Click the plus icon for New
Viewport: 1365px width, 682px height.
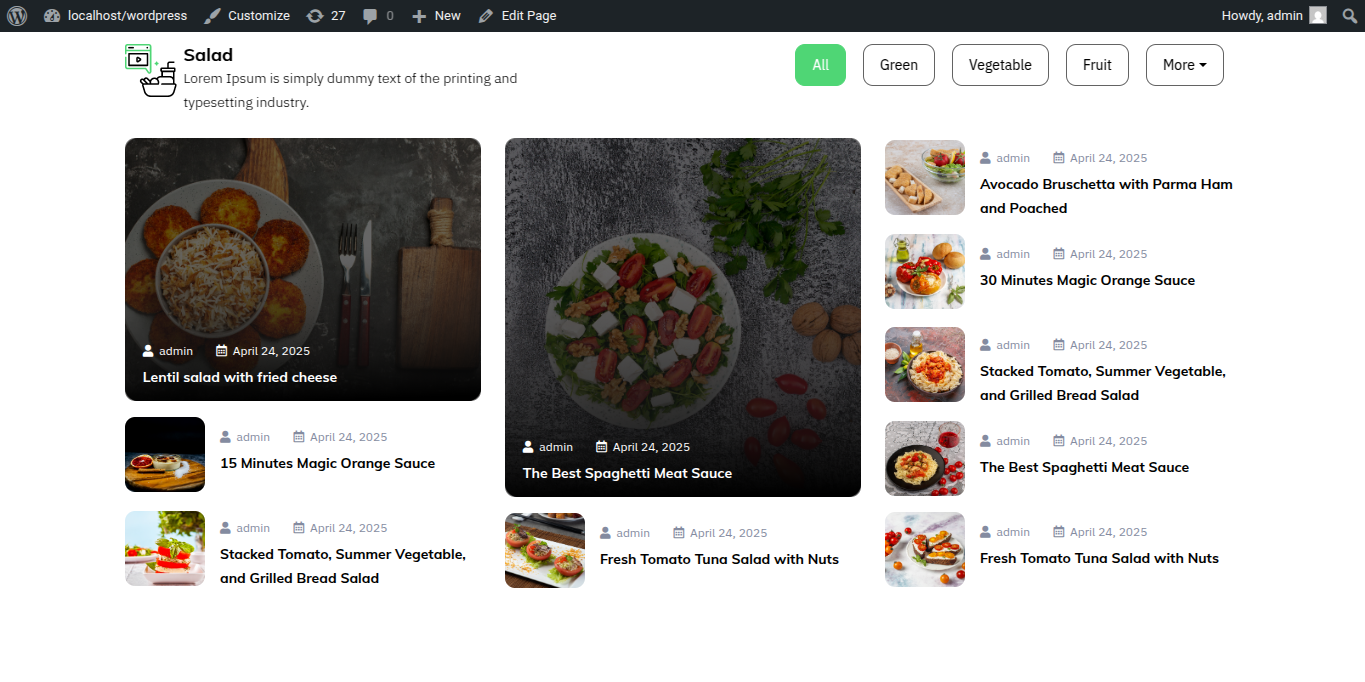(x=419, y=16)
